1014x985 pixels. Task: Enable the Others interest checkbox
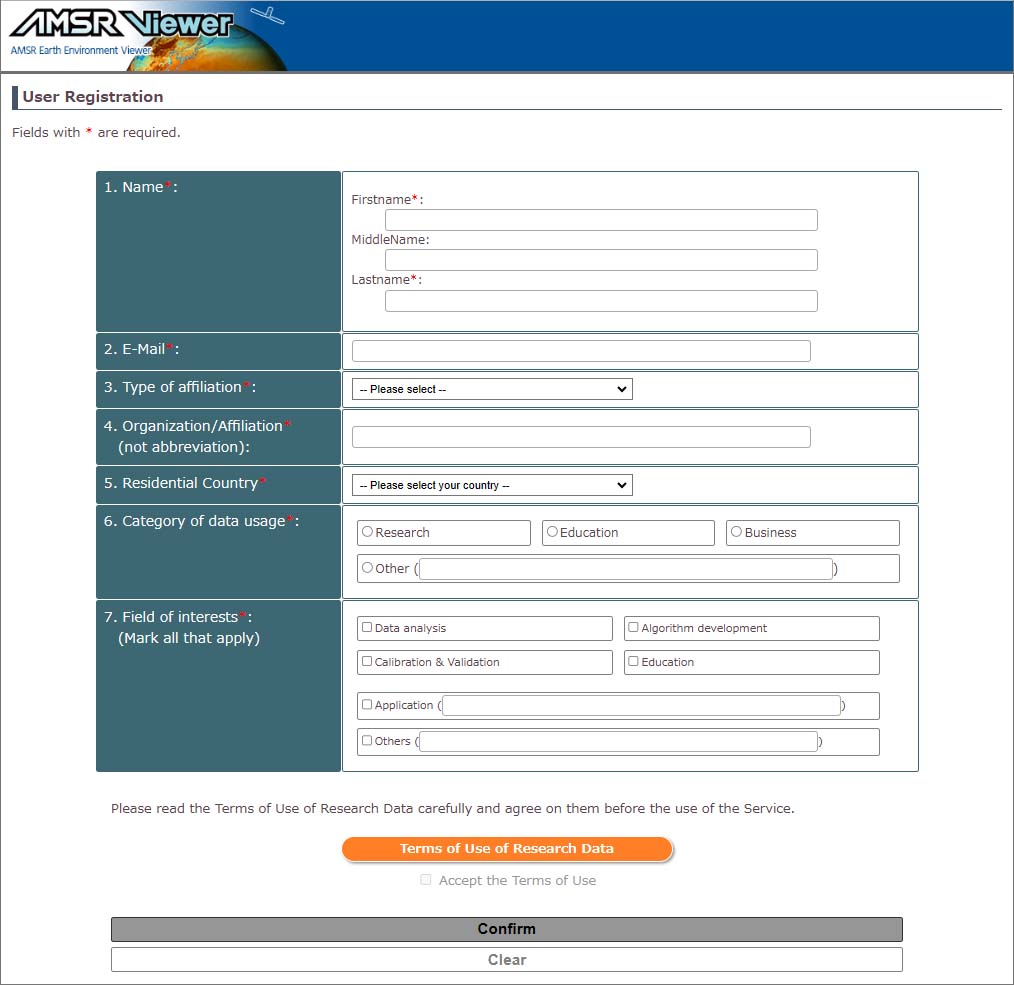367,741
